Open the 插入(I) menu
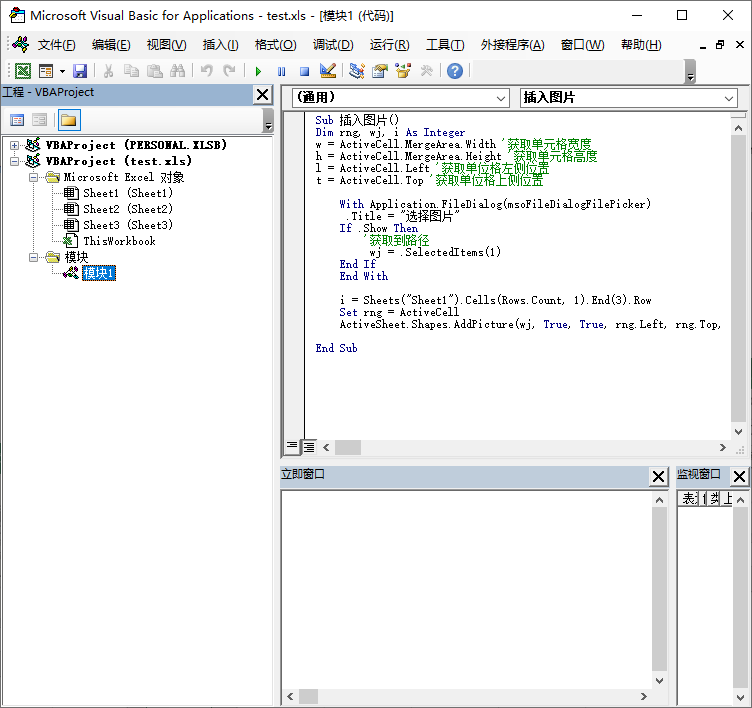Viewport: 752px width, 708px height. click(221, 45)
